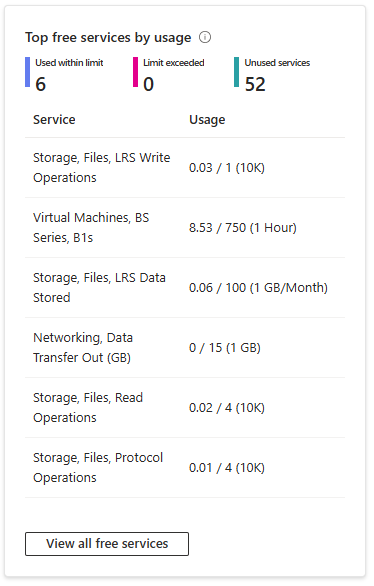Click the info icon beside the title
Screen dimensions: 374x586
(x=205, y=37)
